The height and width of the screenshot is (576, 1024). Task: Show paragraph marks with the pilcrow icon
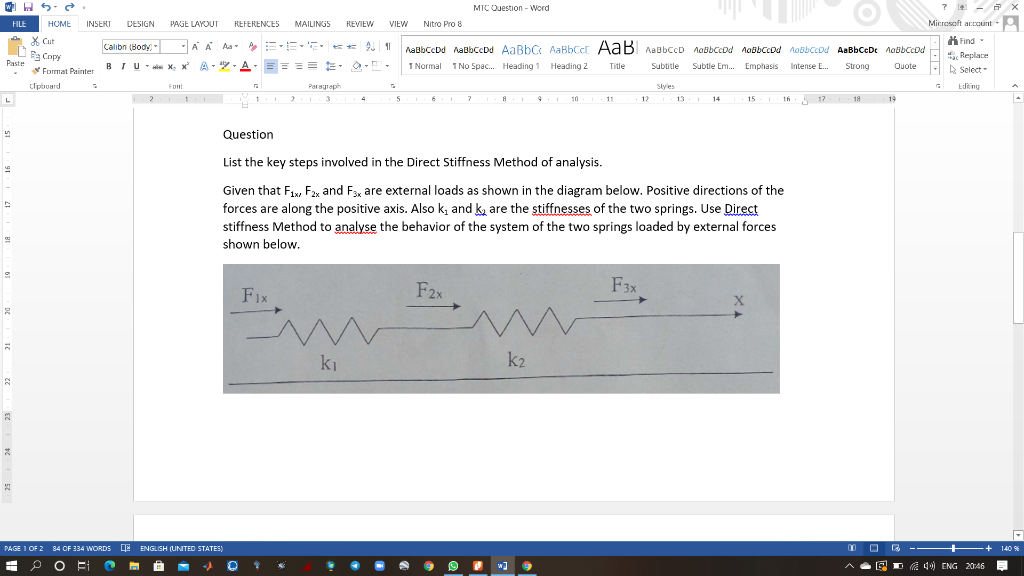coord(390,44)
